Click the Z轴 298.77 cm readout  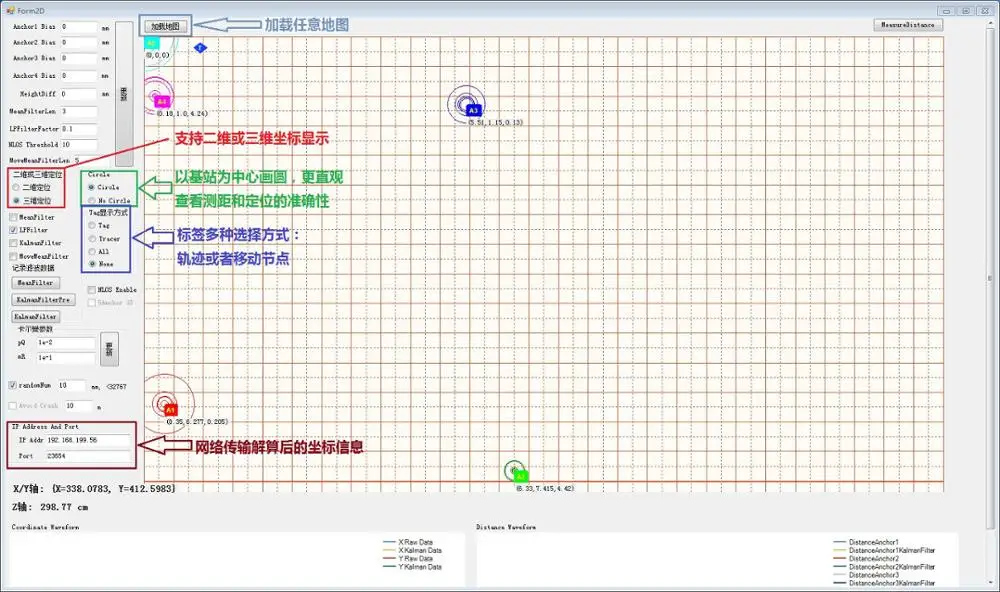(x=50, y=507)
